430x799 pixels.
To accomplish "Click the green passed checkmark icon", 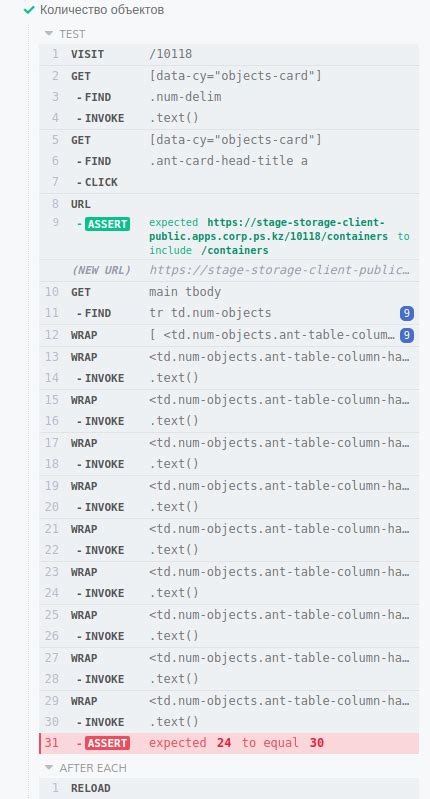I will click(x=29, y=10).
